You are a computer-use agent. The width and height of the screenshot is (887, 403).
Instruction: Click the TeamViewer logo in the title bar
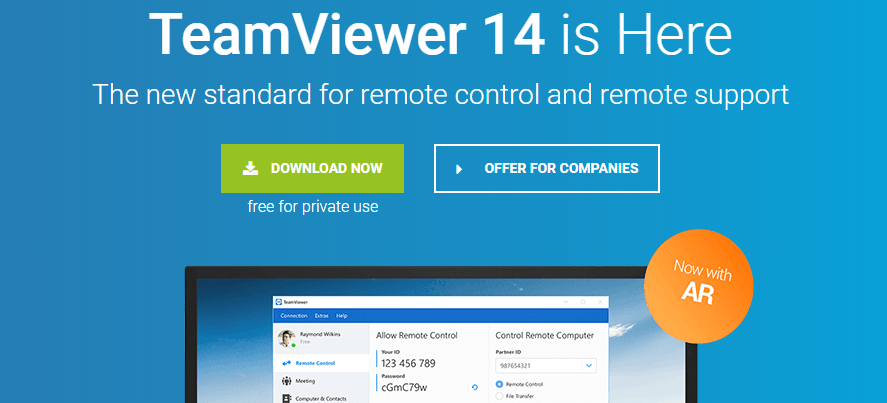[x=278, y=302]
